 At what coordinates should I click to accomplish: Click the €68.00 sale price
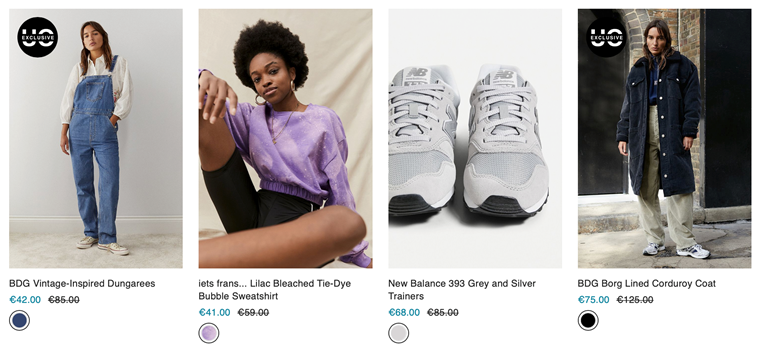click(x=404, y=313)
